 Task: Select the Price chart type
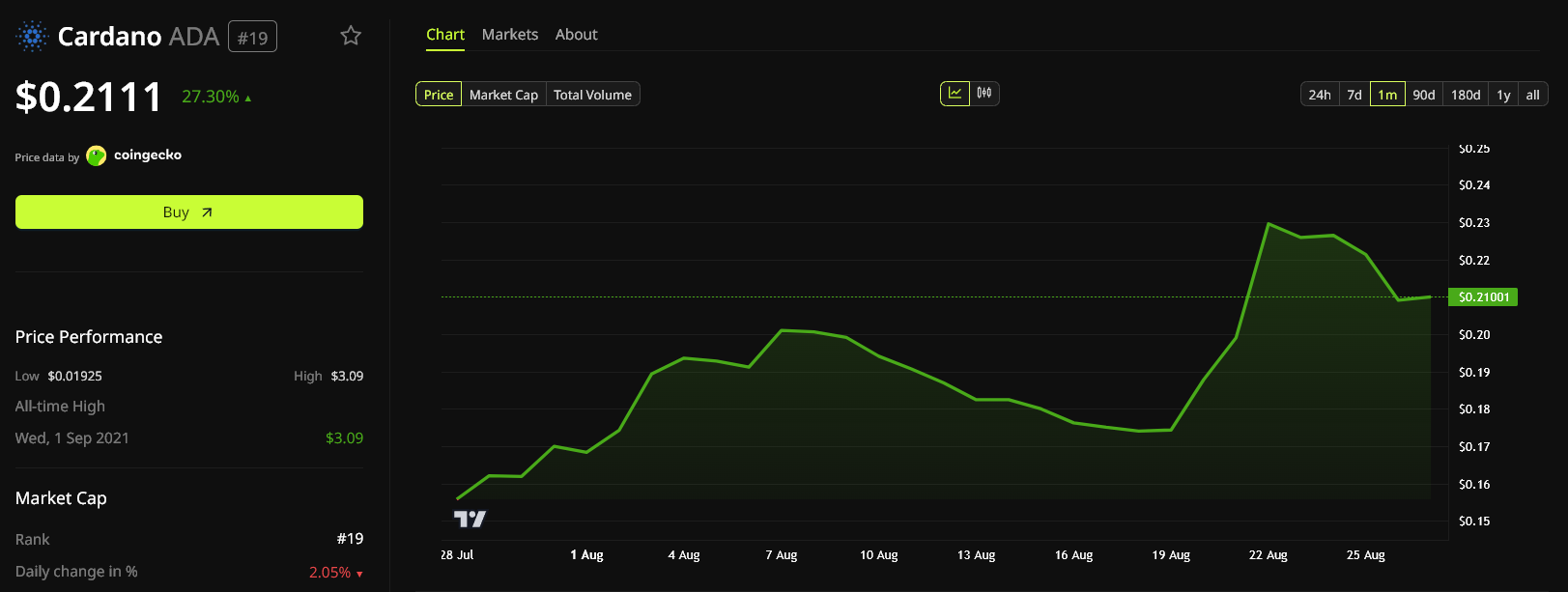coord(439,95)
